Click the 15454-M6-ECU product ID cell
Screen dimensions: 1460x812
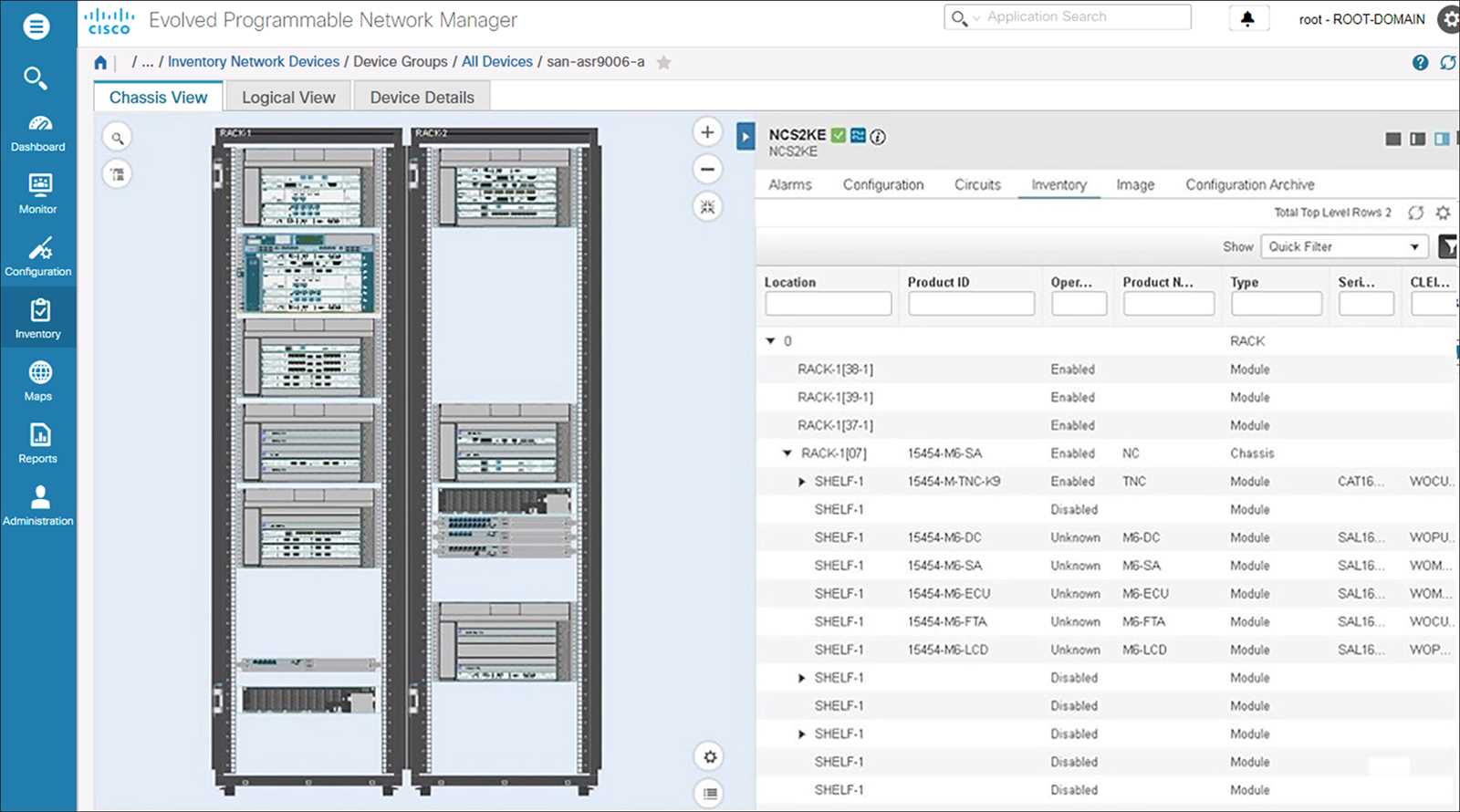pos(948,594)
